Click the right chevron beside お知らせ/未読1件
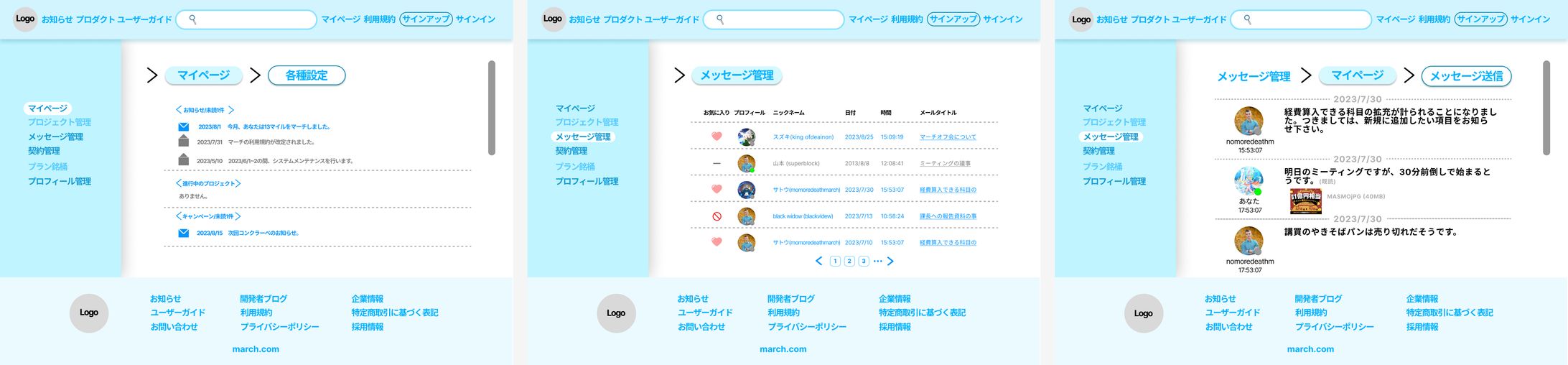 231,110
